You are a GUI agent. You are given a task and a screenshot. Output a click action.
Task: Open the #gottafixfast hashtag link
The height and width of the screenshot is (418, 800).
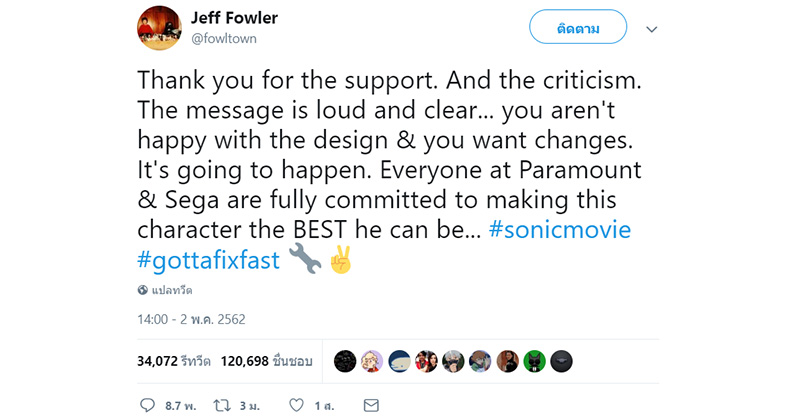coord(208,261)
